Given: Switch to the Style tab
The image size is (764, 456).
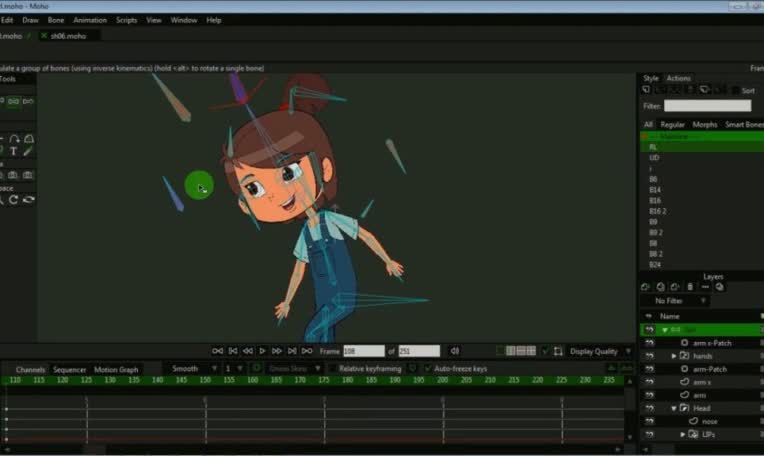Looking at the screenshot, I should (x=650, y=78).
